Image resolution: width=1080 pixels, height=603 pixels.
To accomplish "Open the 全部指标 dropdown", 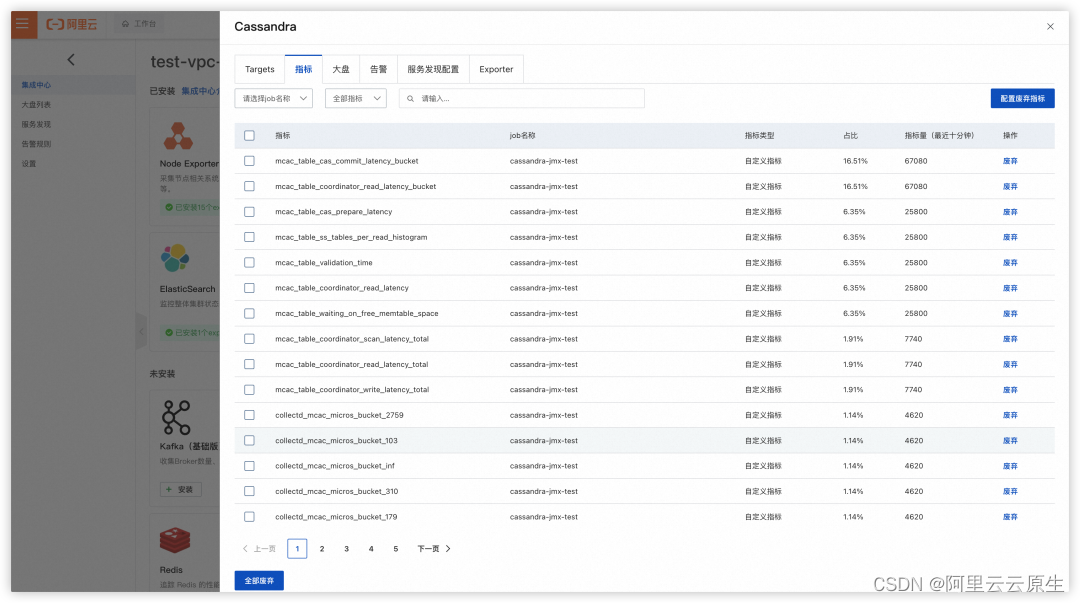I will (x=355, y=99).
